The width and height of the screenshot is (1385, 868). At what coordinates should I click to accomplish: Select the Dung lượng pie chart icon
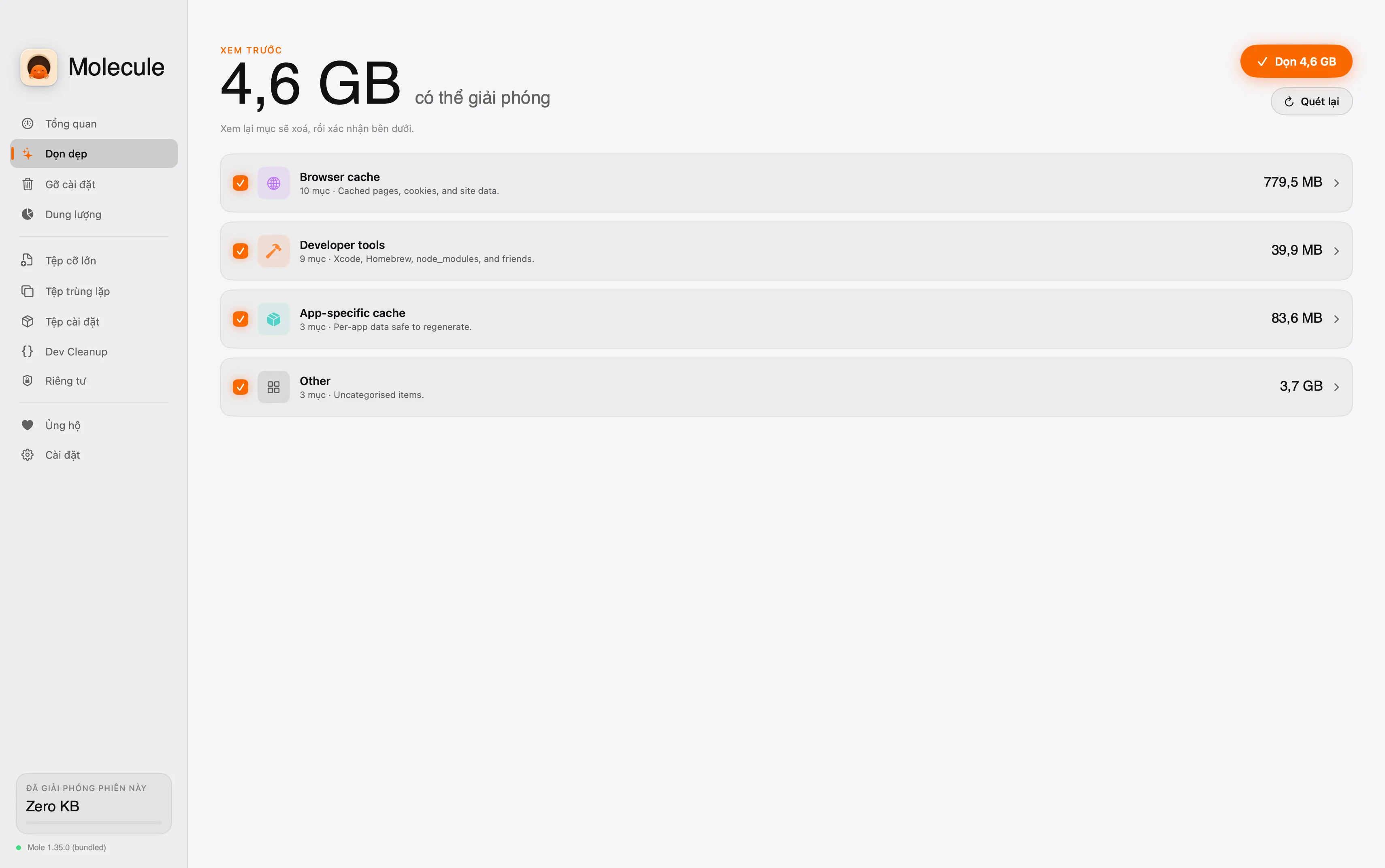[x=28, y=214]
